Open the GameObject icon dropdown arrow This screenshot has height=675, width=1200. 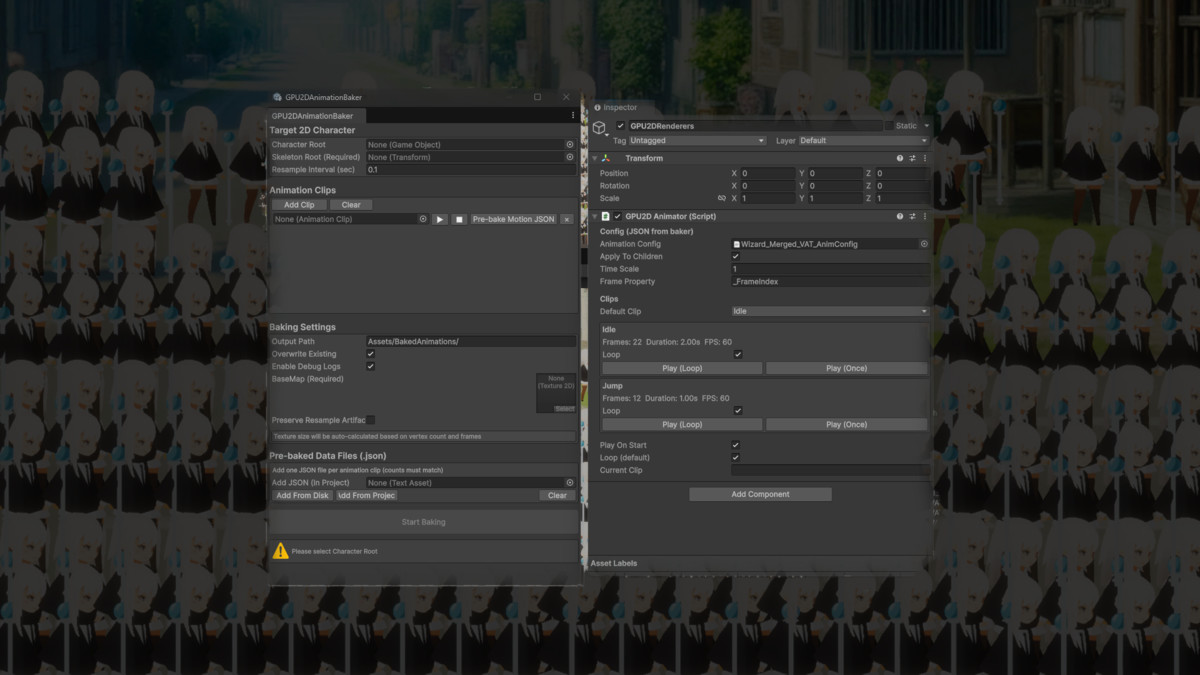[x=606, y=133]
